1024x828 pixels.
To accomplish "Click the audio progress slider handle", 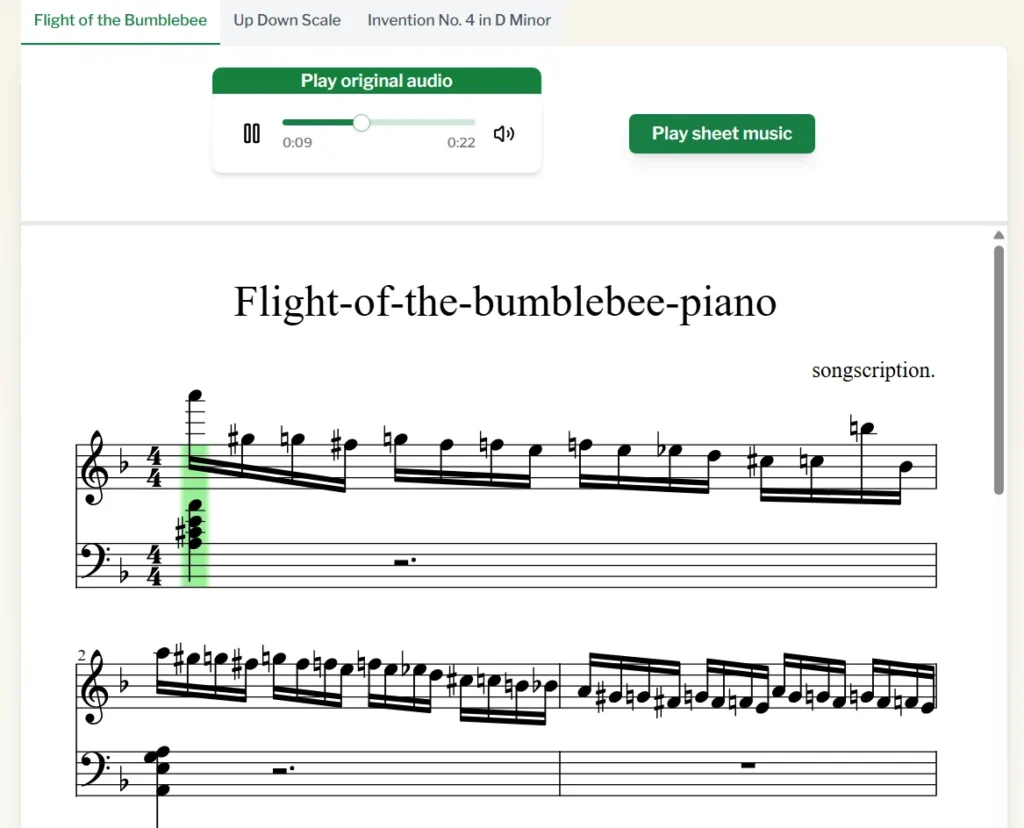I will (x=361, y=123).
